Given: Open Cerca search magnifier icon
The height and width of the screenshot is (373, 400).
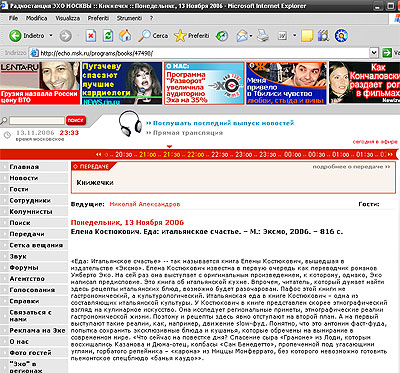Looking at the screenshot, I should tap(144, 36).
